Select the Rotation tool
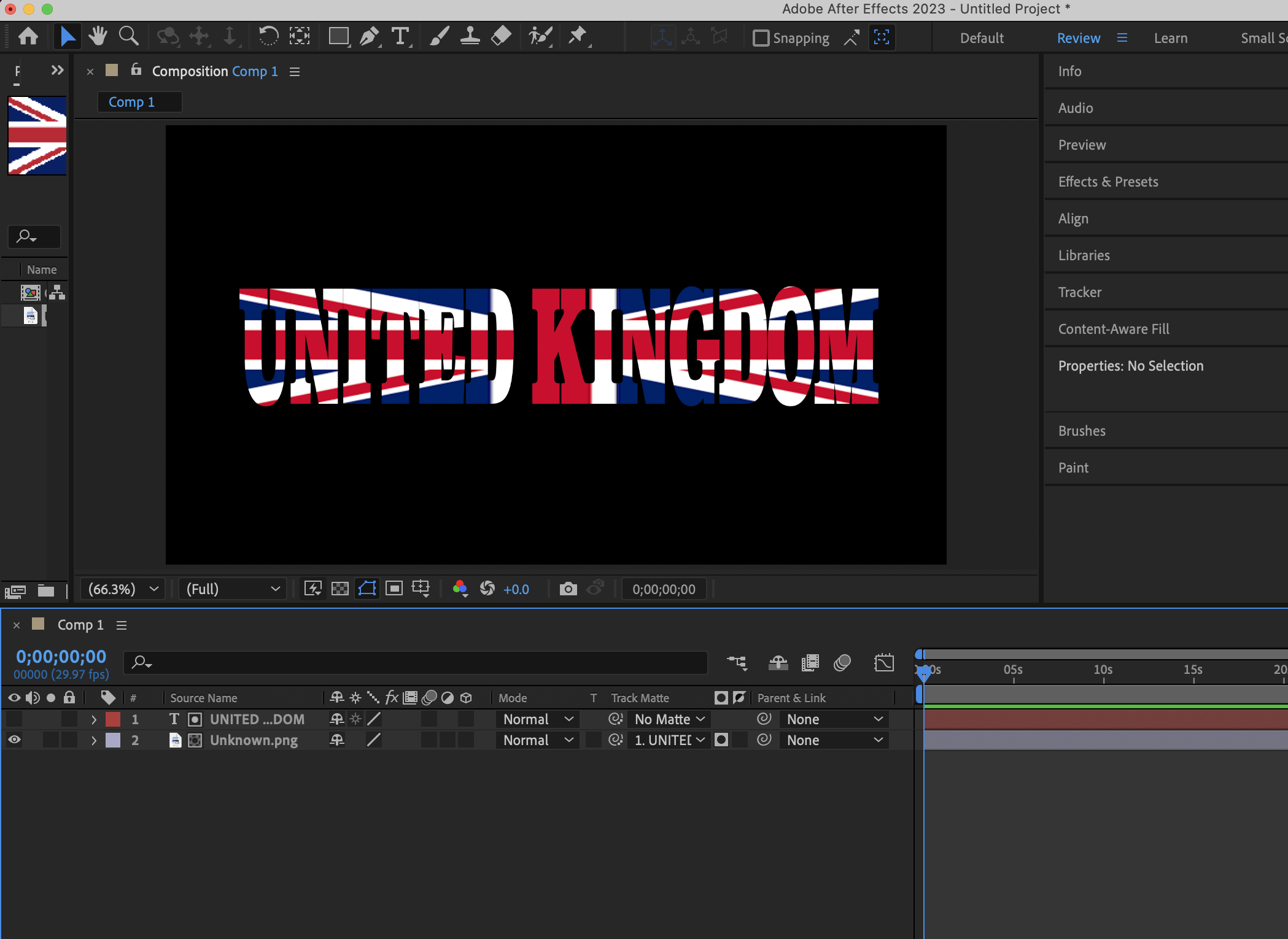This screenshot has width=1288, height=939. pos(268,37)
